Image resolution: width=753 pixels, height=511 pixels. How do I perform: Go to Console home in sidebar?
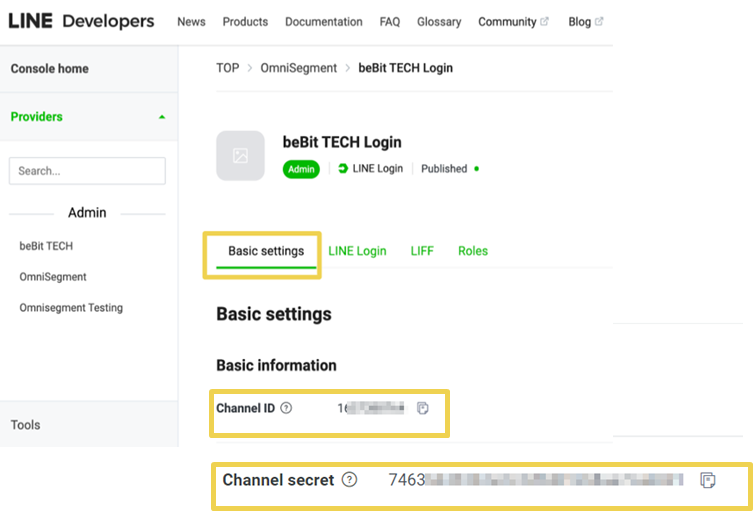point(49,69)
